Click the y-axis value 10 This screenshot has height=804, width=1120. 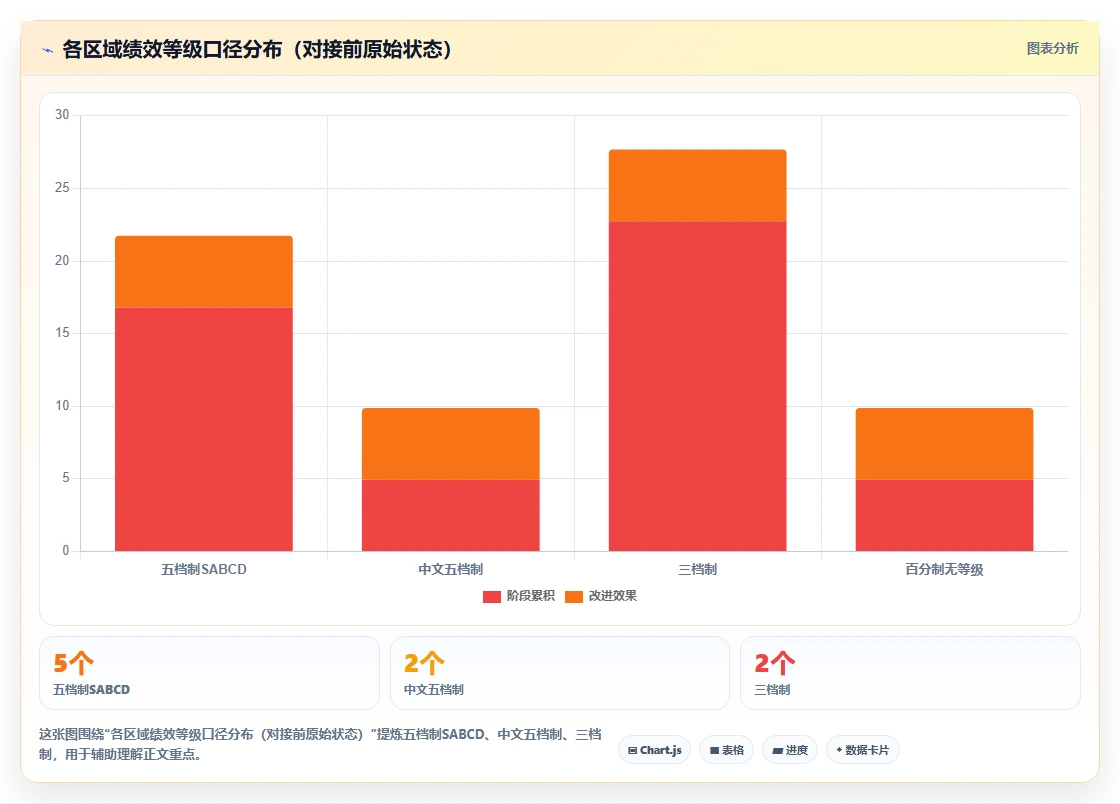coord(62,406)
